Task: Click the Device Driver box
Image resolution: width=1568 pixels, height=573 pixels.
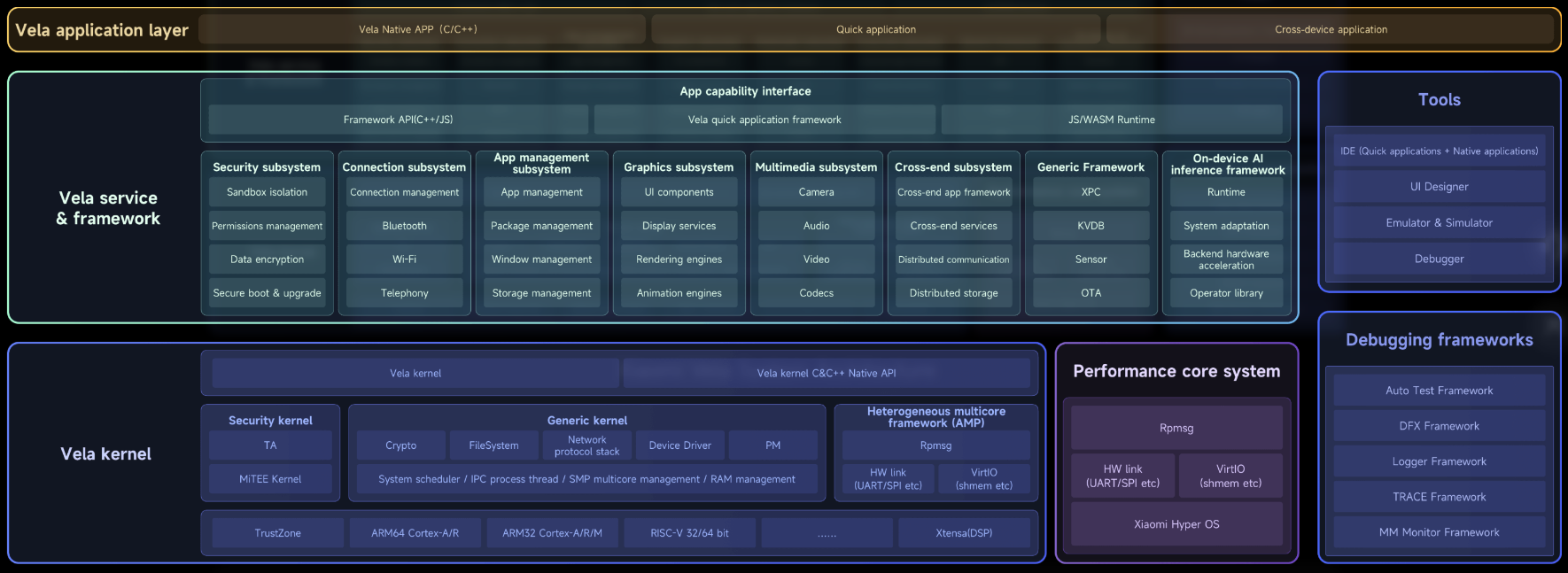Action: 680,445
